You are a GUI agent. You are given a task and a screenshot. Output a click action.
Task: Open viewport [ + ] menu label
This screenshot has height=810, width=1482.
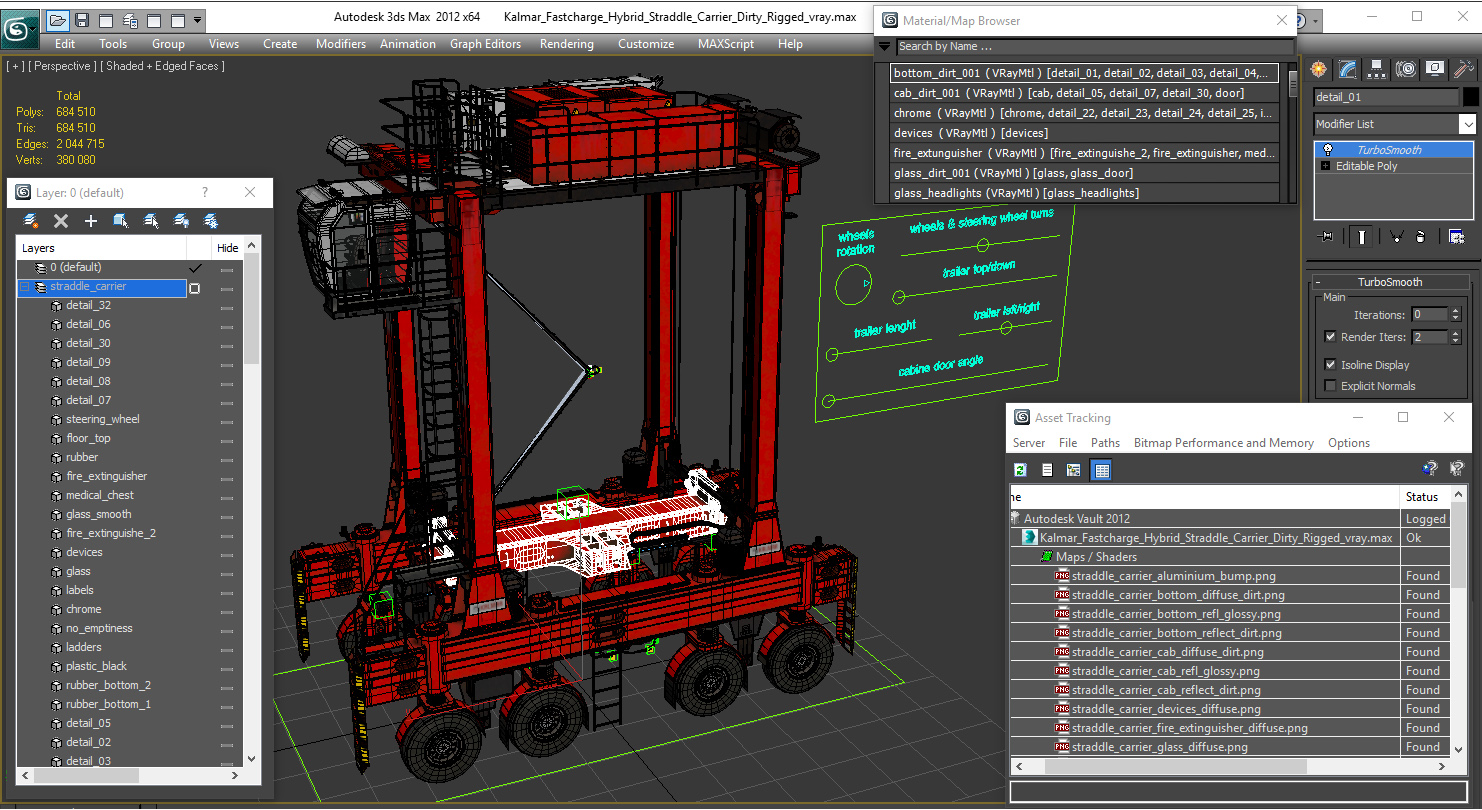[15, 66]
